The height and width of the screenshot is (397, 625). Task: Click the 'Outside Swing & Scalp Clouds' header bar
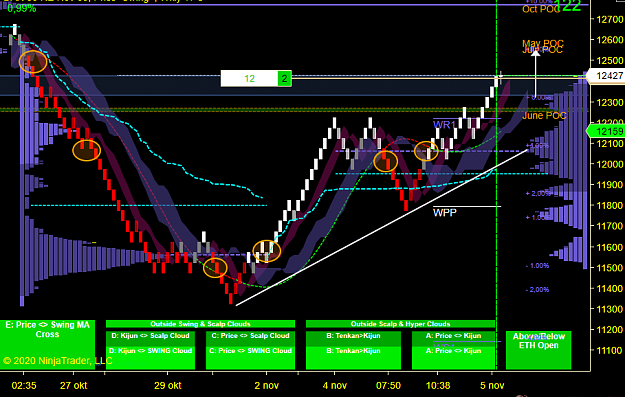tap(200, 324)
